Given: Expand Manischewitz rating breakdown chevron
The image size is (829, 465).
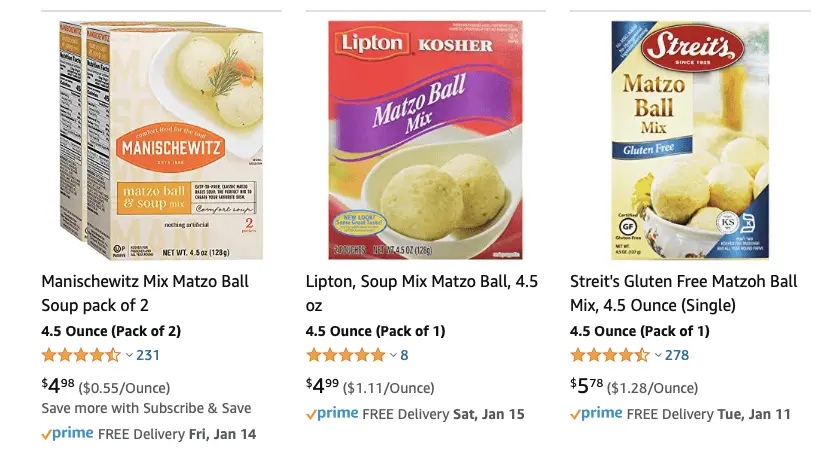Looking at the screenshot, I should point(129,355).
